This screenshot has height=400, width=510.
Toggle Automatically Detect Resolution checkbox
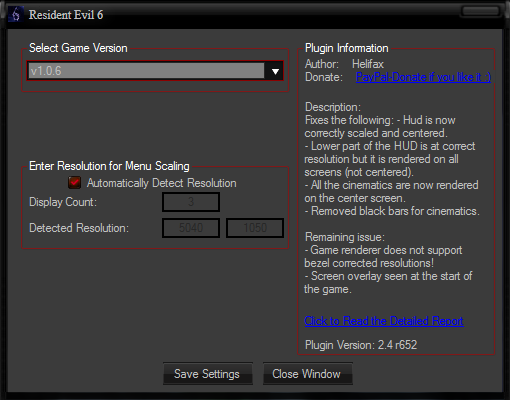(x=74, y=183)
